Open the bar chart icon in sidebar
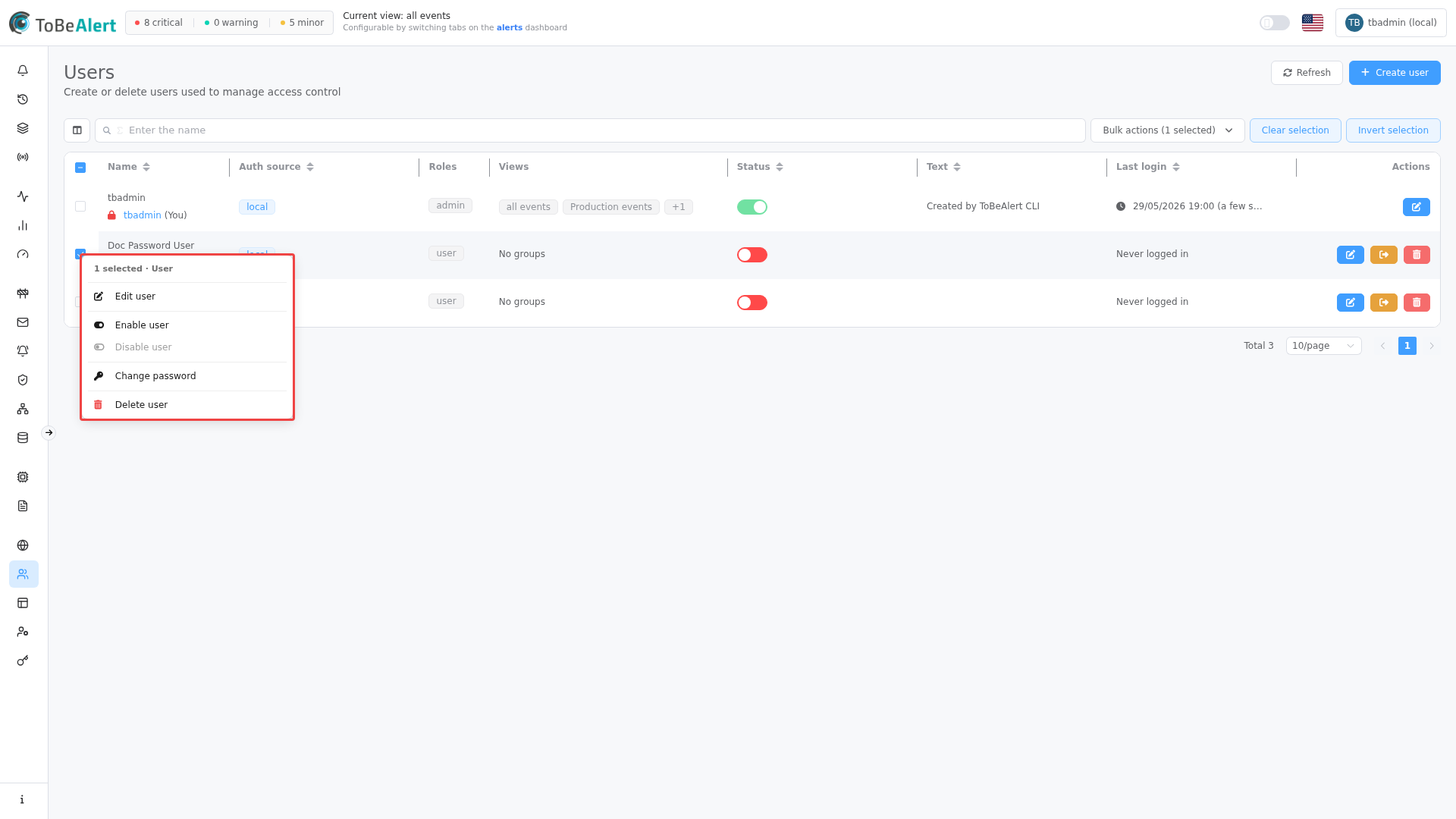 tap(23, 225)
